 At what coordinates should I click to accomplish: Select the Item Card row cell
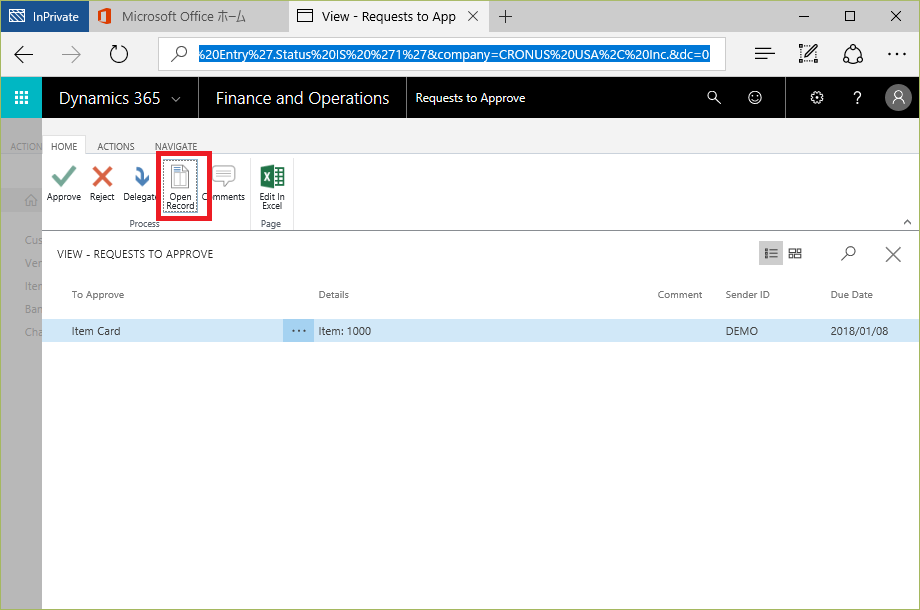(x=96, y=331)
